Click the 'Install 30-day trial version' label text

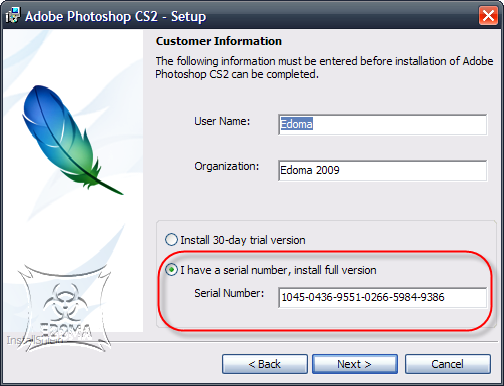click(243, 240)
